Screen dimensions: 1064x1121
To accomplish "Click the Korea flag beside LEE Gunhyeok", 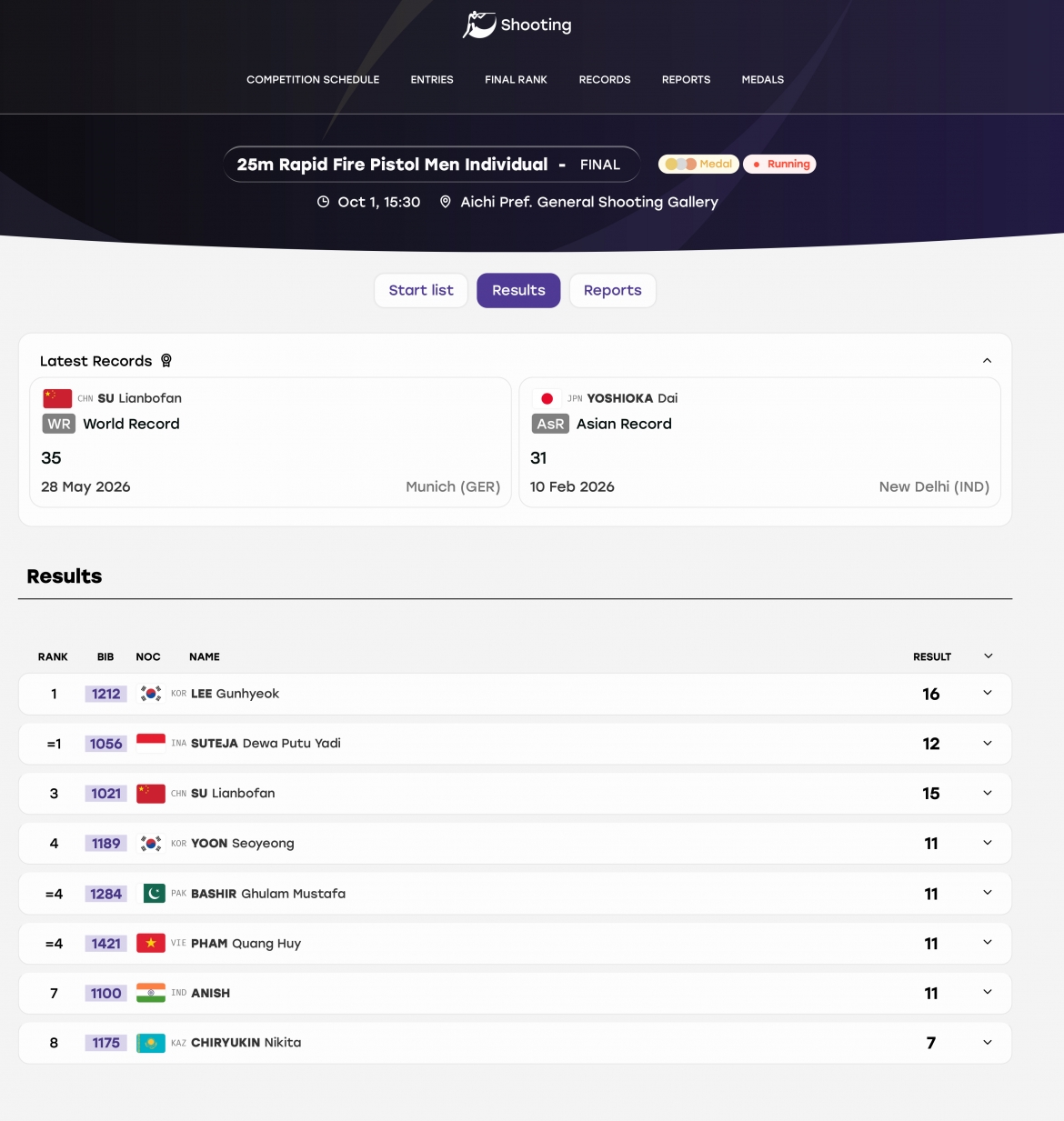I will coord(151,694).
